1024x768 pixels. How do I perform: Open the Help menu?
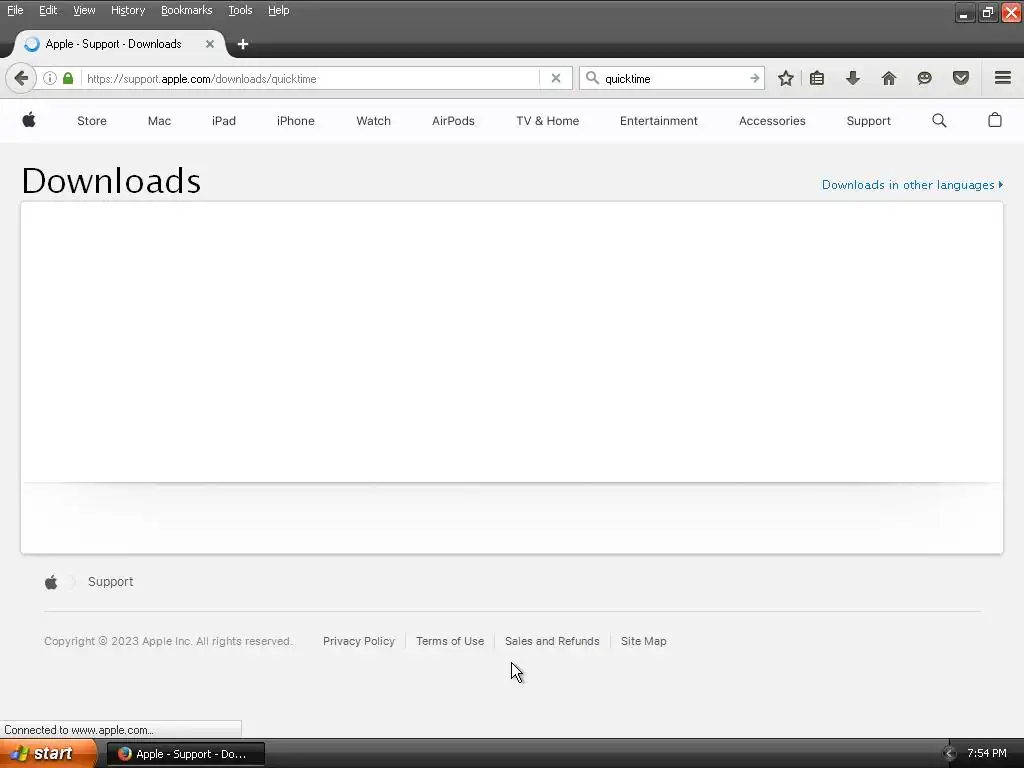coord(279,10)
